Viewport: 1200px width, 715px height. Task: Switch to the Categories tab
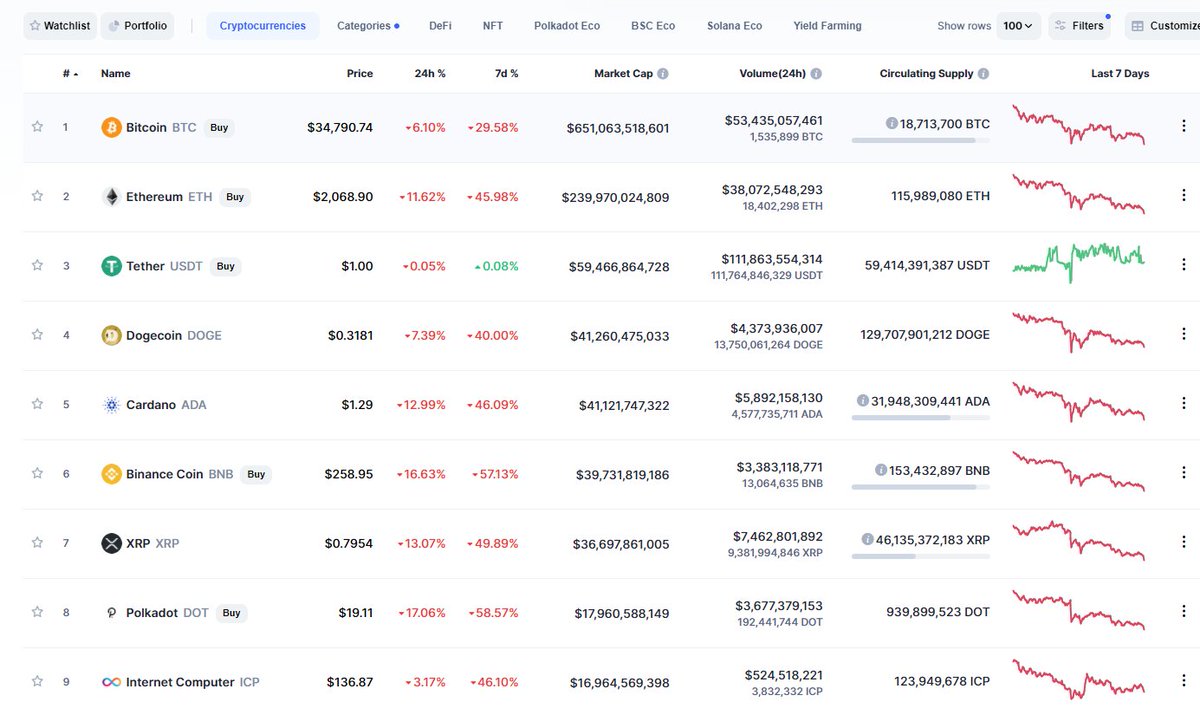click(367, 26)
